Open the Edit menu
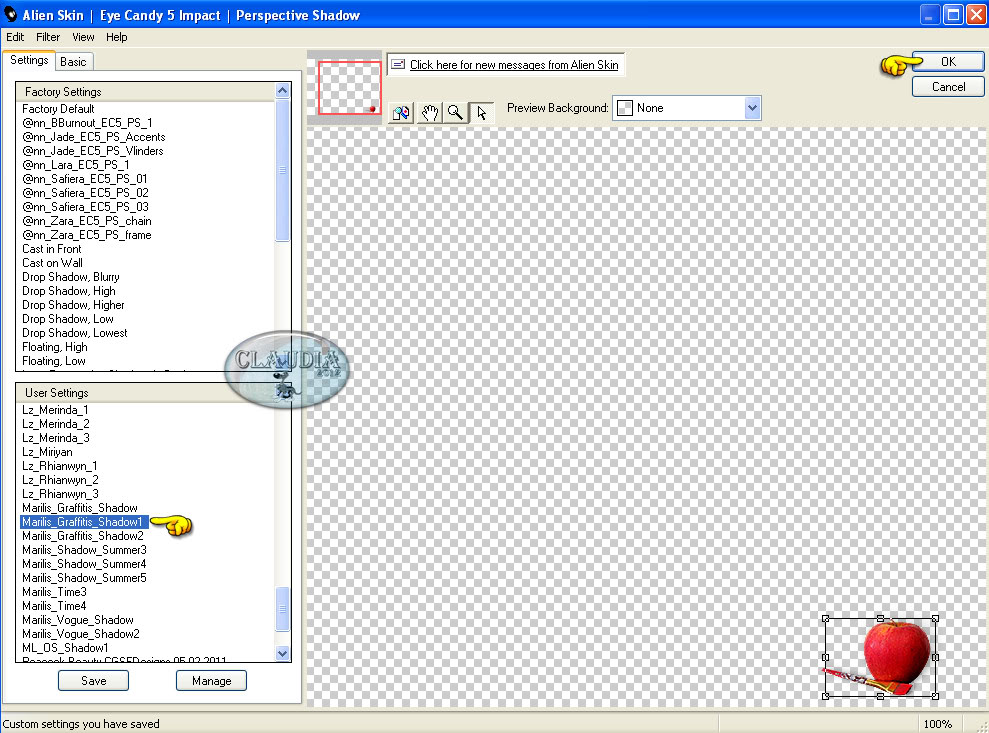The height and width of the screenshot is (733, 989). (15, 37)
